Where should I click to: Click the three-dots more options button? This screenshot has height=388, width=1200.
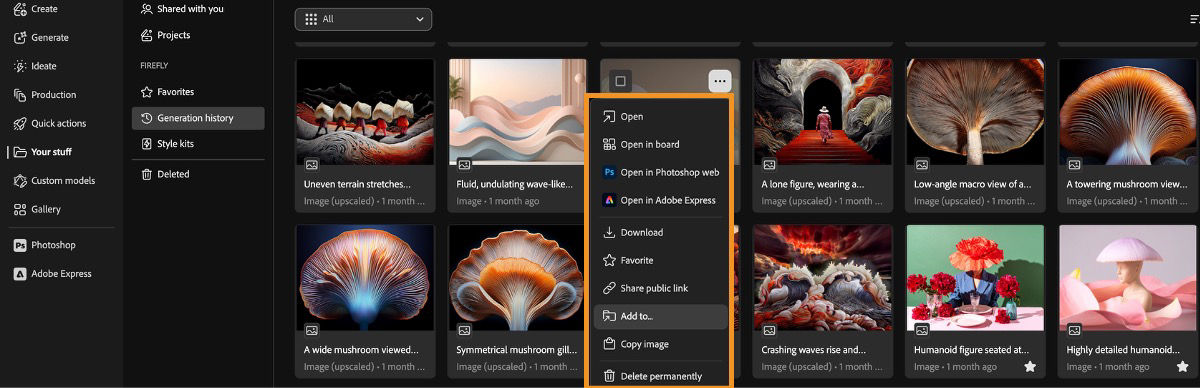pos(720,81)
